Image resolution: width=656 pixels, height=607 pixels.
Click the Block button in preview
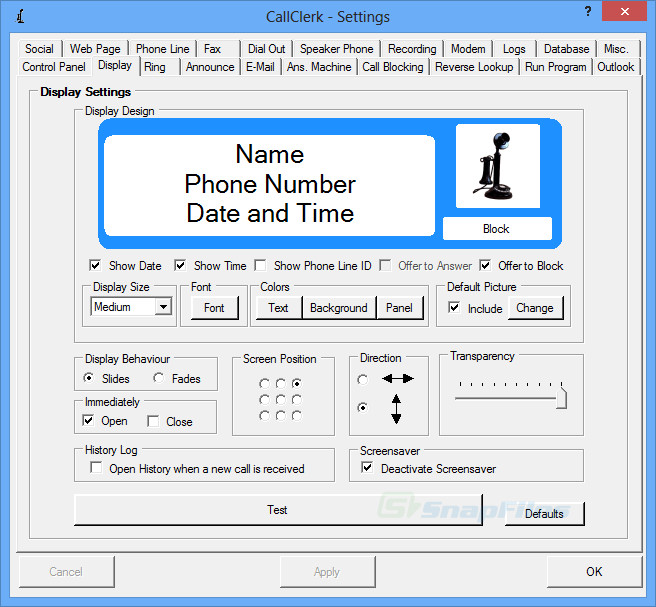pos(497,229)
